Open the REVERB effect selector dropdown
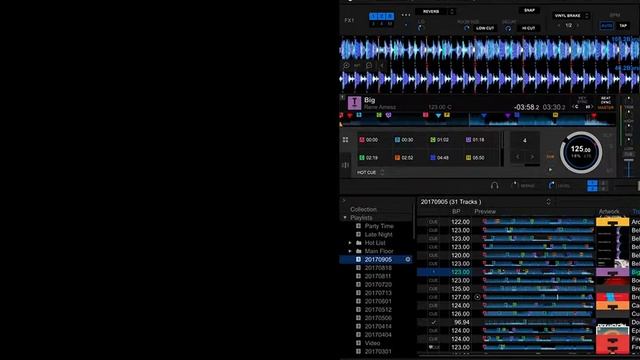The width and height of the screenshot is (640, 360). 451,11
